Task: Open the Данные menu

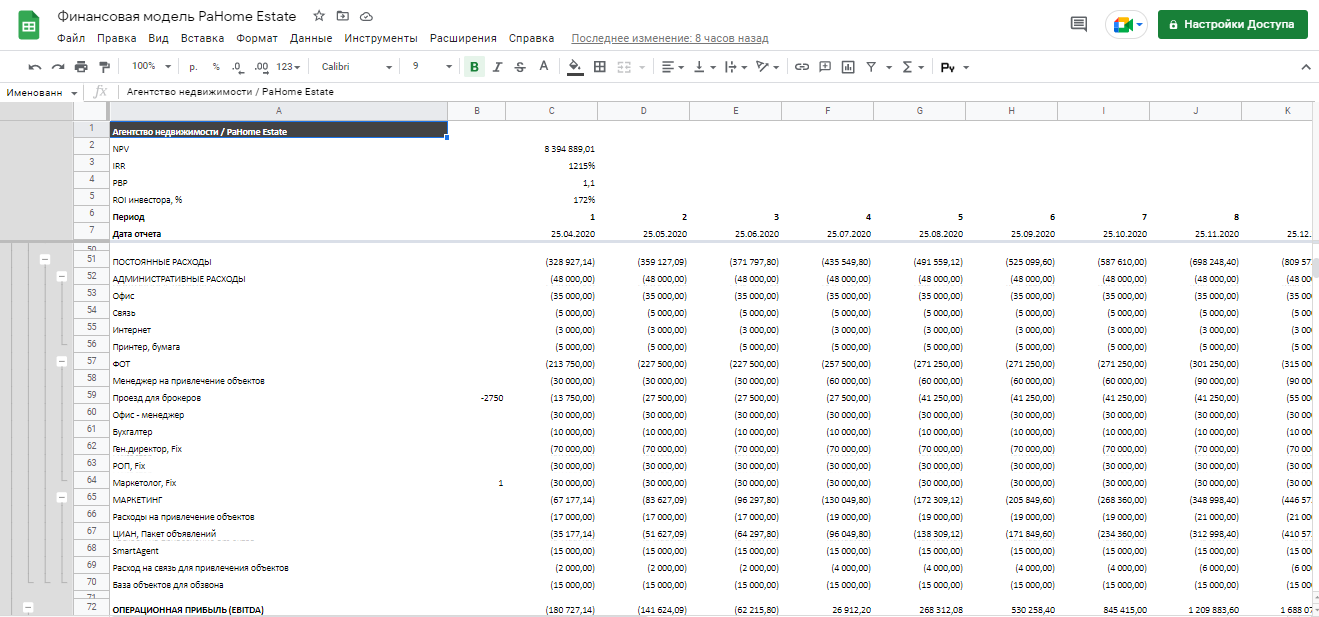Action: (311, 38)
